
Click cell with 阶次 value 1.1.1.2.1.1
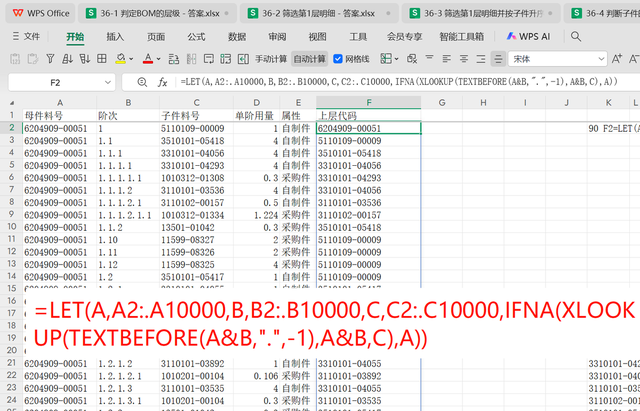128,215
